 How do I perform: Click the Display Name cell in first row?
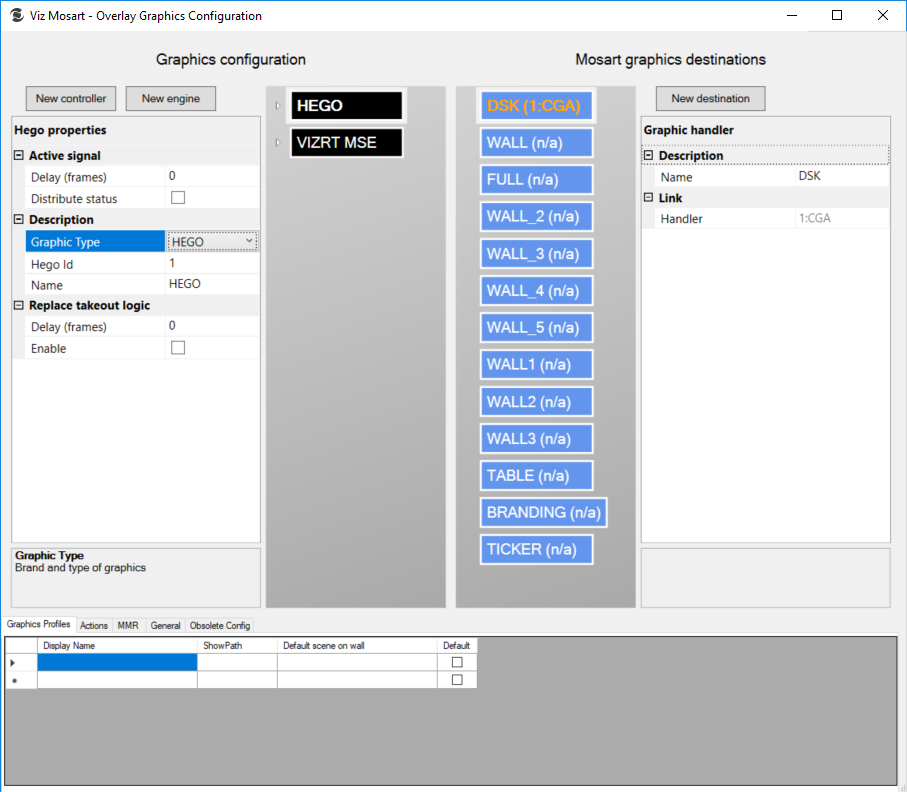click(117, 662)
